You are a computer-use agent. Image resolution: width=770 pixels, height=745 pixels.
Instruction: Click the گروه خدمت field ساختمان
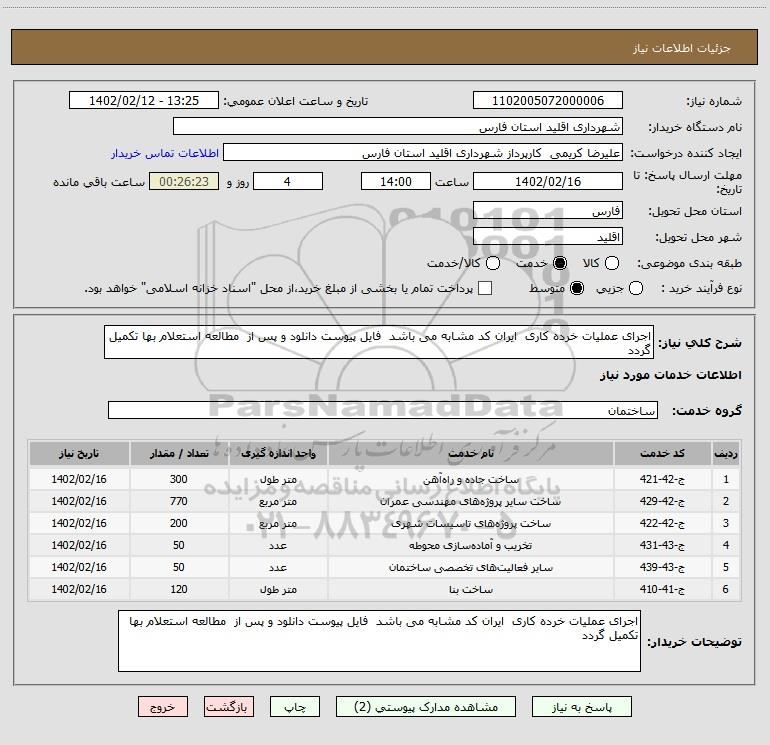click(x=383, y=410)
